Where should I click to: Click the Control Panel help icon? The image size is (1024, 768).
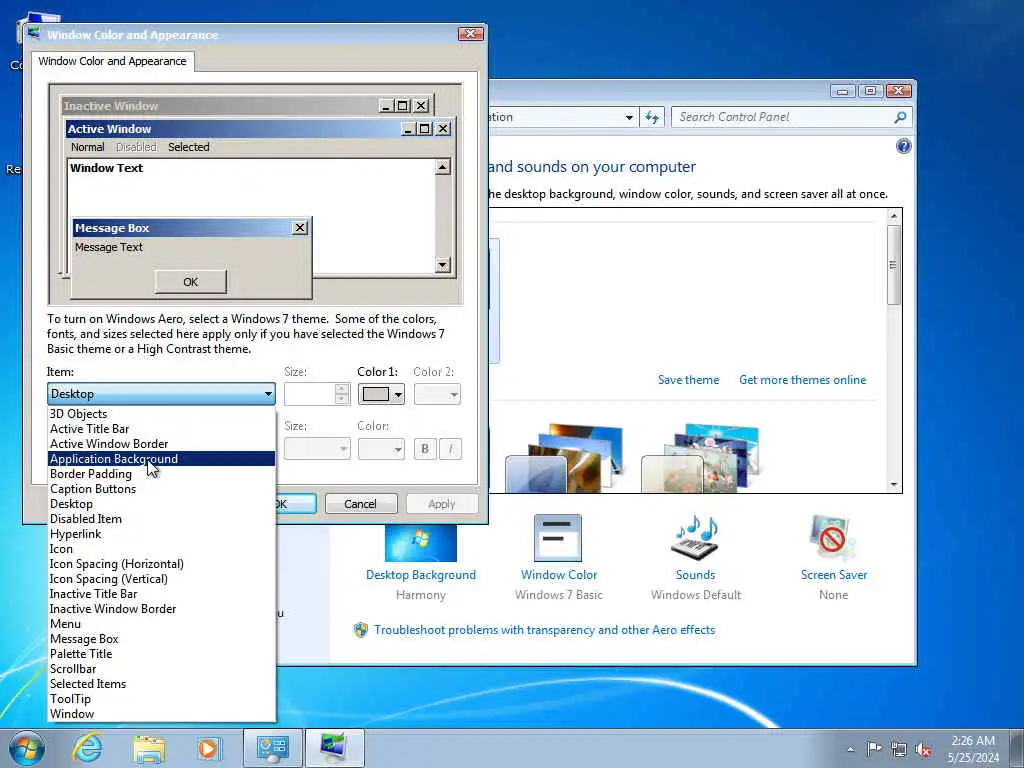click(x=903, y=146)
